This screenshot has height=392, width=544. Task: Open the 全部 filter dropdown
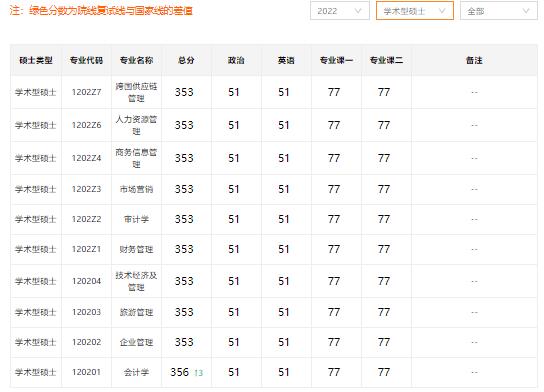[499, 11]
